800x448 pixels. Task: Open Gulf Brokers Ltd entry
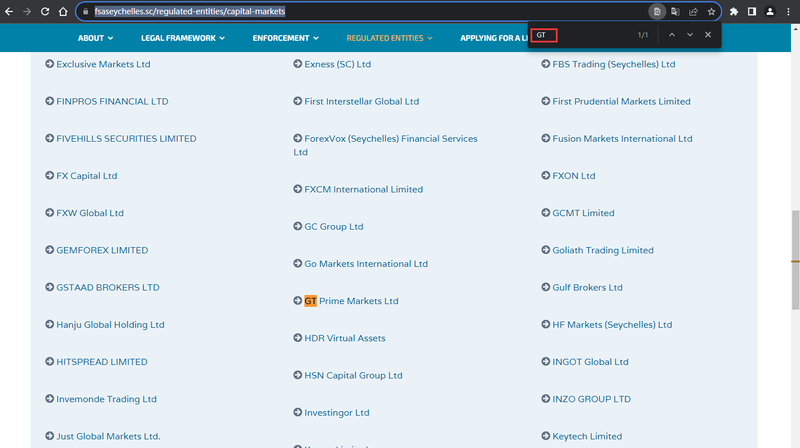click(x=587, y=288)
